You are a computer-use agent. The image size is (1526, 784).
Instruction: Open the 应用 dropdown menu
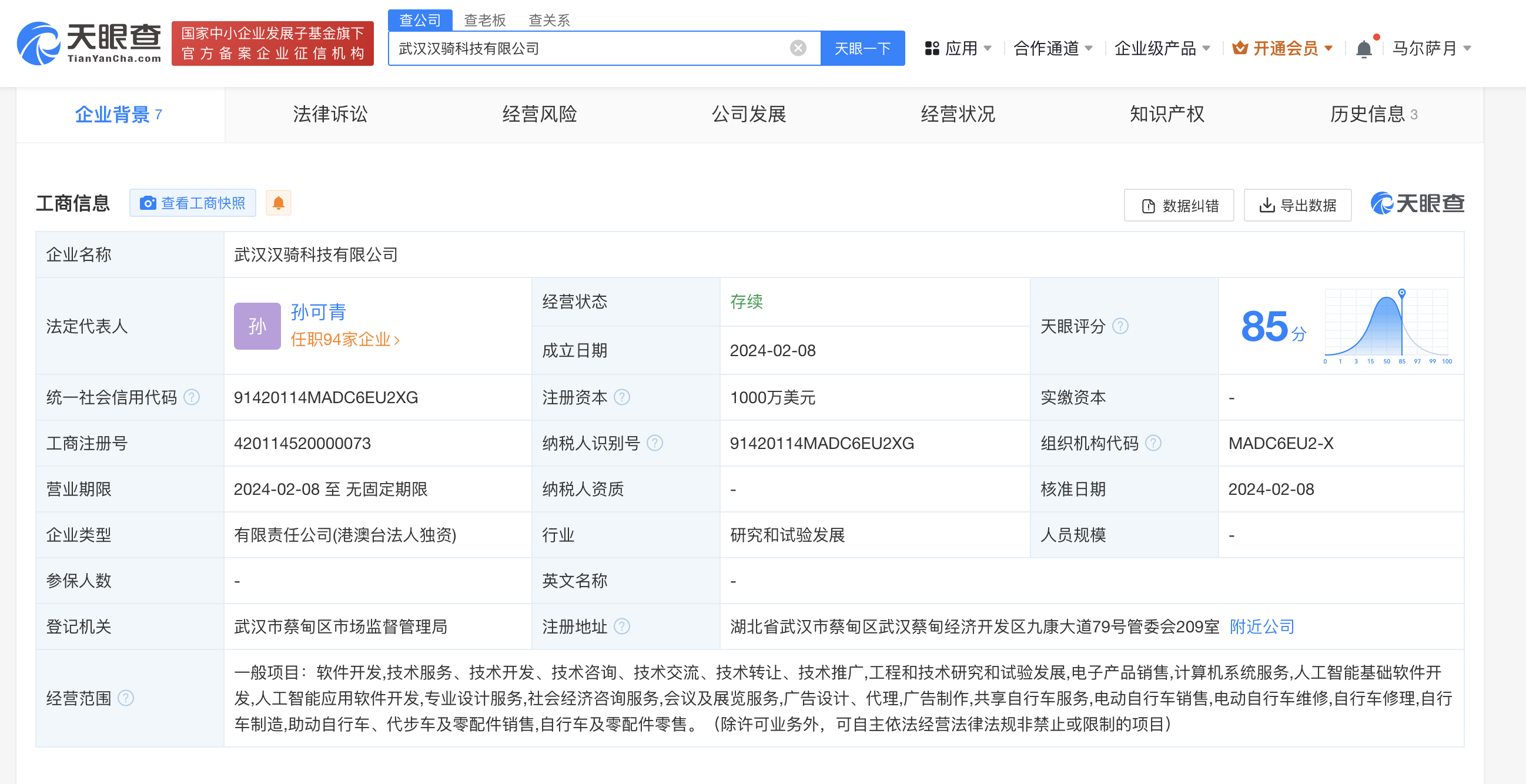959,49
